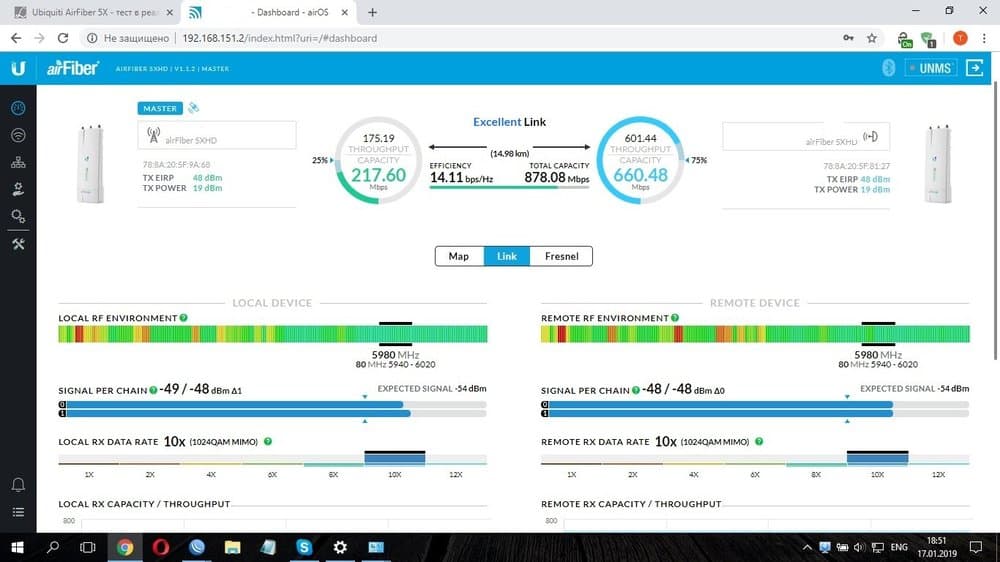
Task: Open the Network settings sidebar icon
Action: 18,162
